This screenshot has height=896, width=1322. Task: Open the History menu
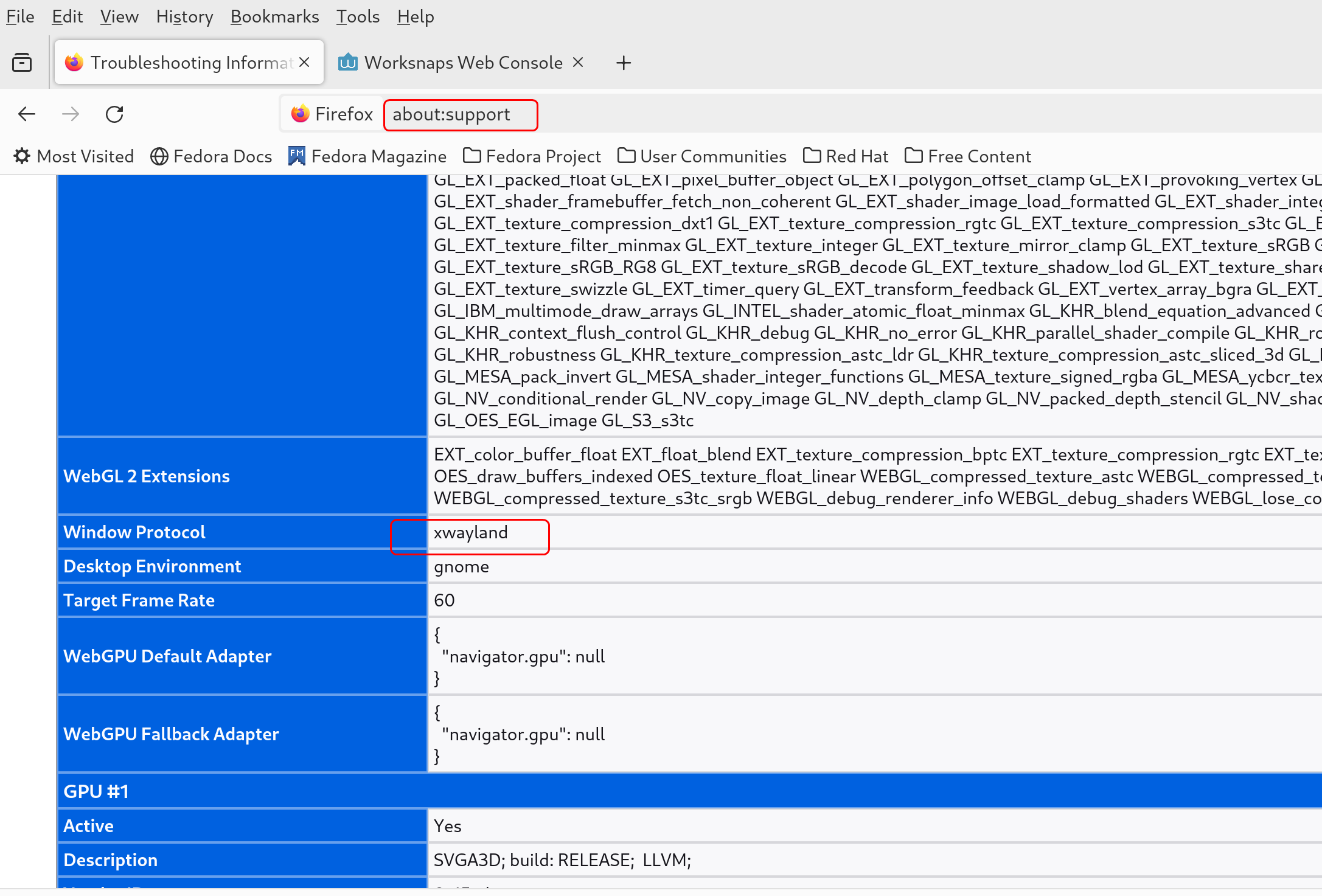pos(184,16)
